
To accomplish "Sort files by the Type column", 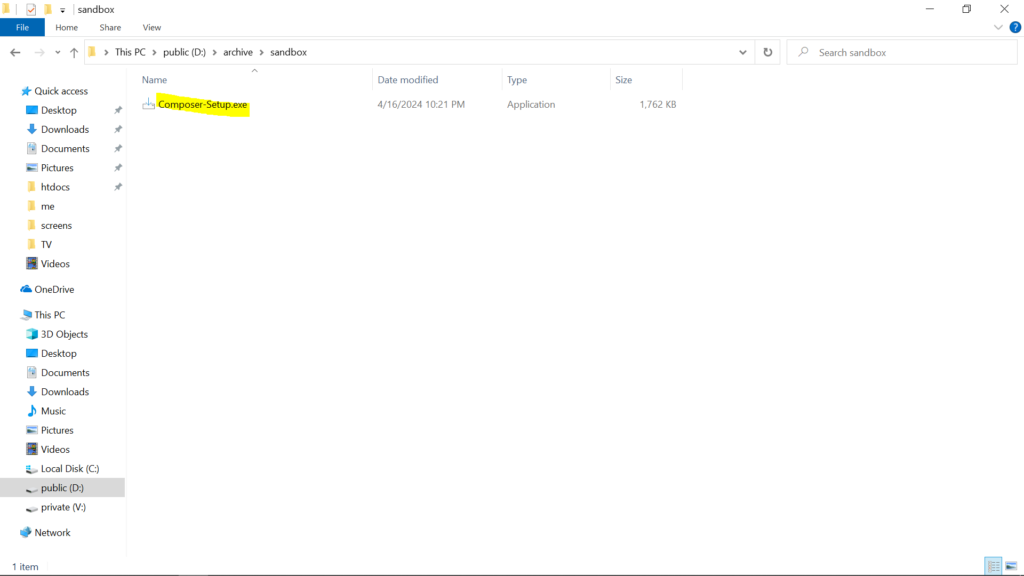I will point(517,80).
